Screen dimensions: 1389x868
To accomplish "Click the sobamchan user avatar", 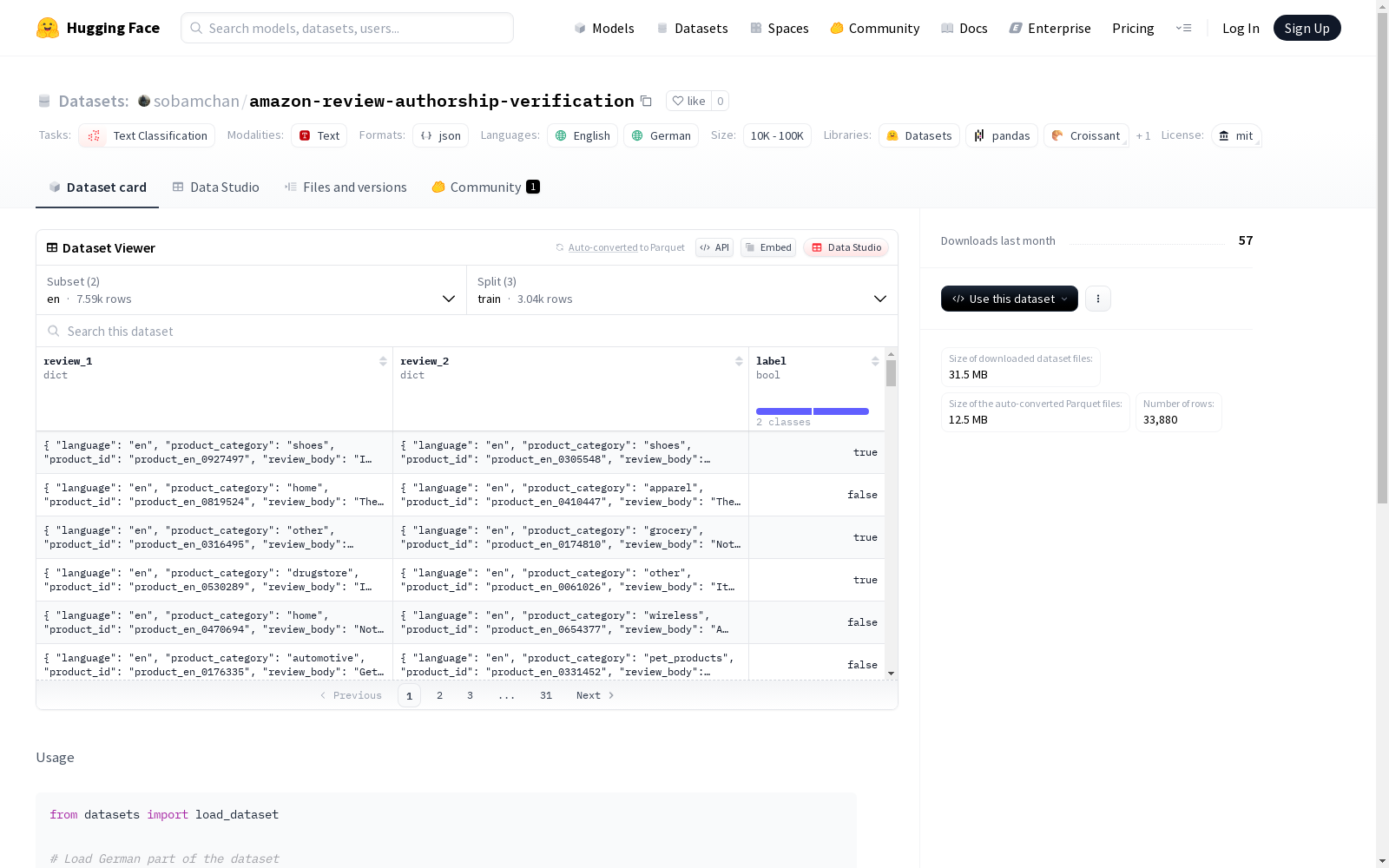I will click(x=144, y=101).
